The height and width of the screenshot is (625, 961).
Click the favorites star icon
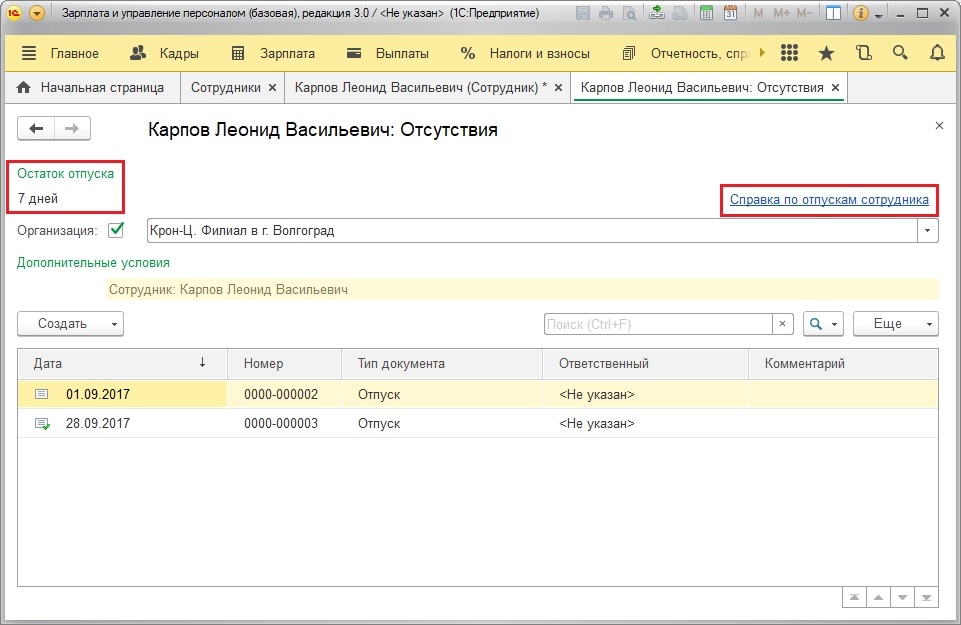(826, 53)
